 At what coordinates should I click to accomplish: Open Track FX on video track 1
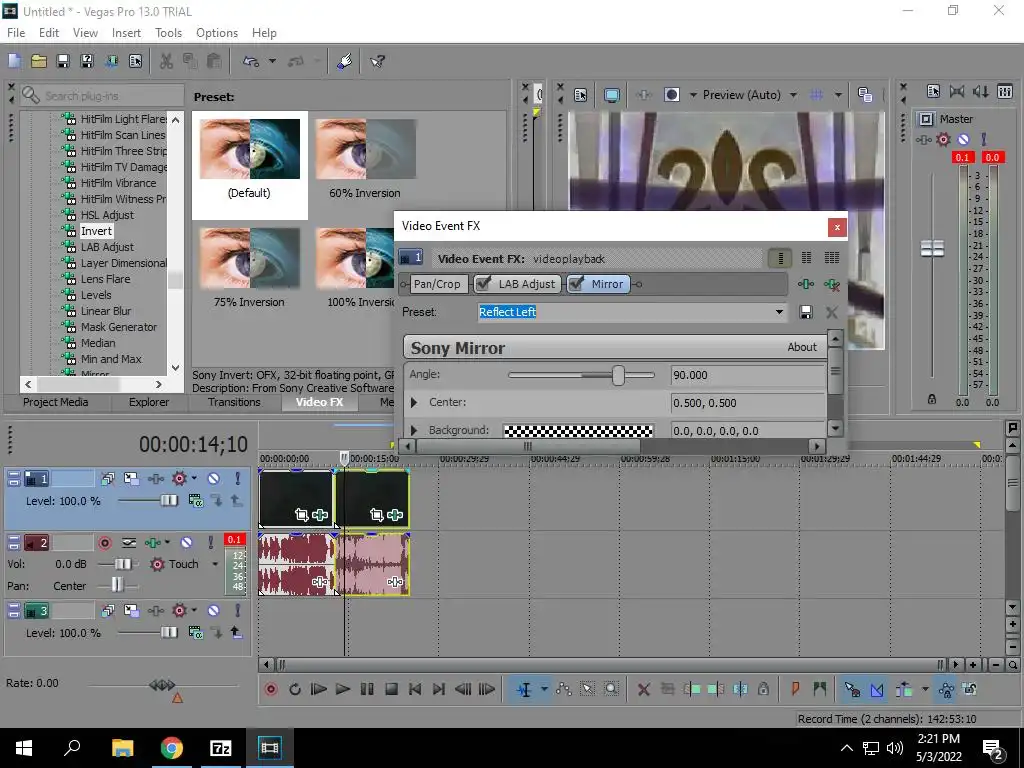coord(155,479)
